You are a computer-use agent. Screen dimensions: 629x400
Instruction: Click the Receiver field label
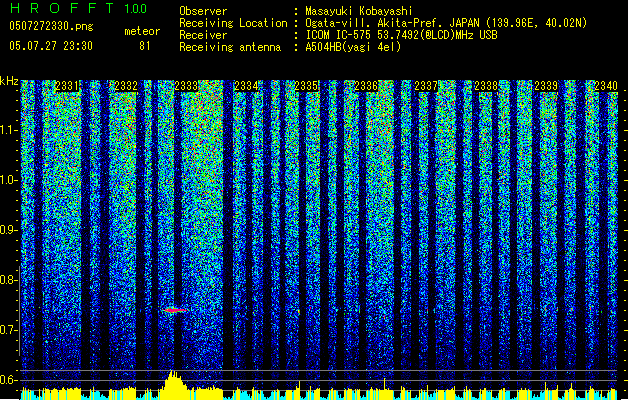tap(203, 35)
